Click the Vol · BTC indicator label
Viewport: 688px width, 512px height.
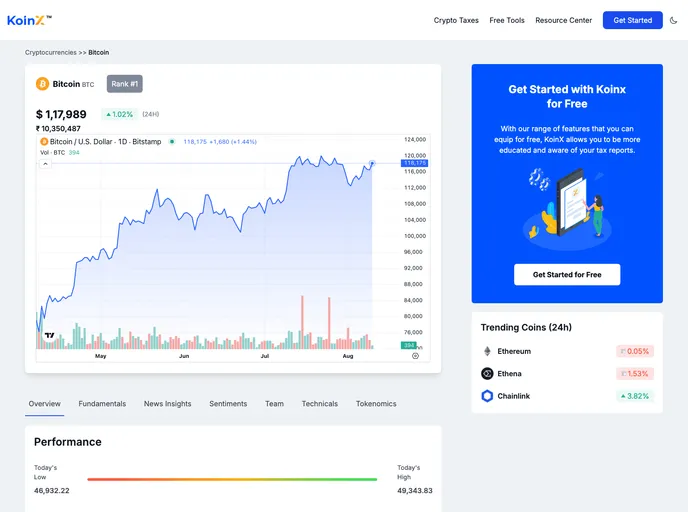[53, 153]
